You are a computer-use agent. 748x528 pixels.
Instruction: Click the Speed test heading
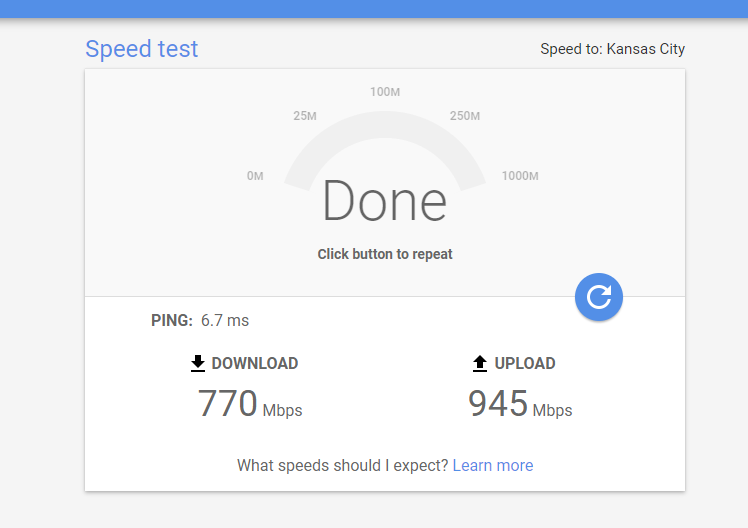point(142,49)
